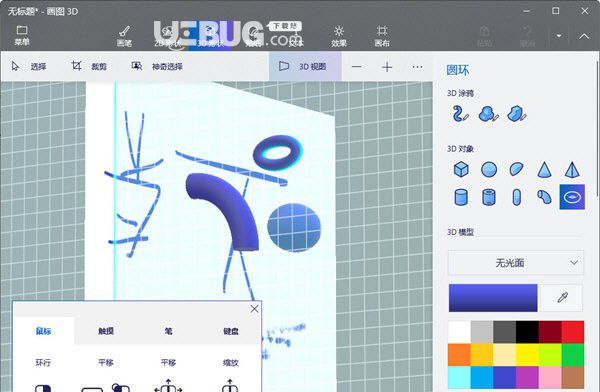Toggle the 3D 视图 view mode
Image resolution: width=600 pixels, height=392 pixels.
tap(305, 66)
